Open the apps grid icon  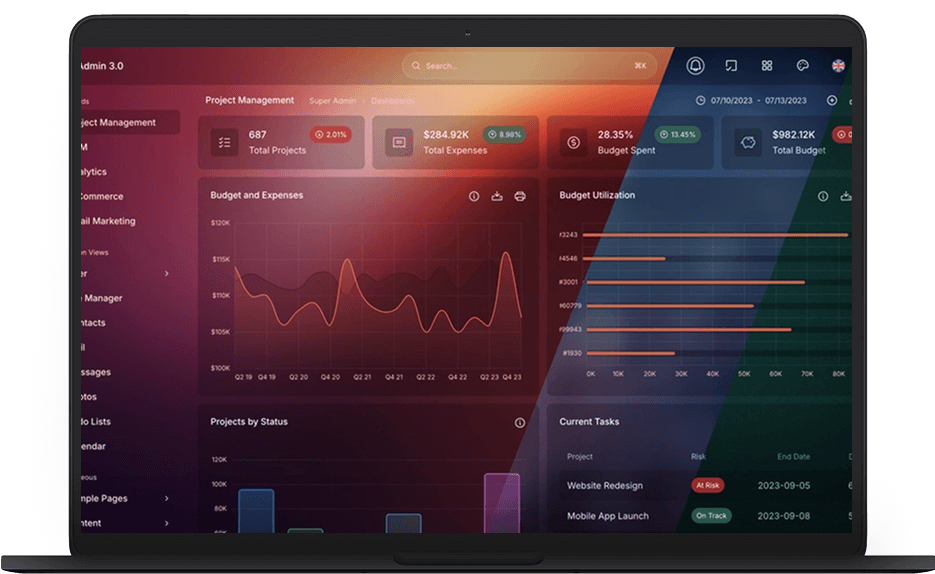click(x=767, y=66)
